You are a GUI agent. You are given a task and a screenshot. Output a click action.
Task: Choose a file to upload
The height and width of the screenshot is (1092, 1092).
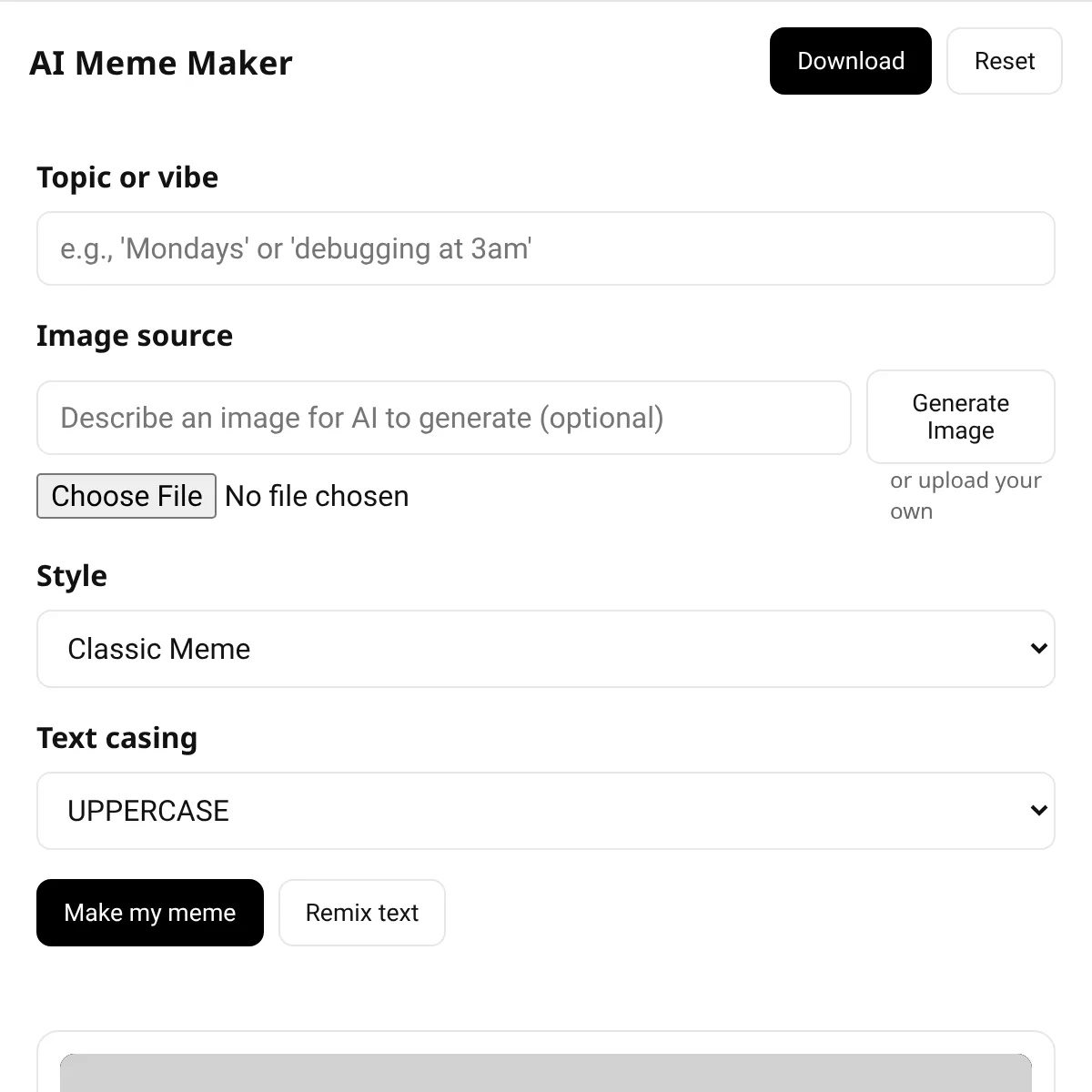click(126, 496)
